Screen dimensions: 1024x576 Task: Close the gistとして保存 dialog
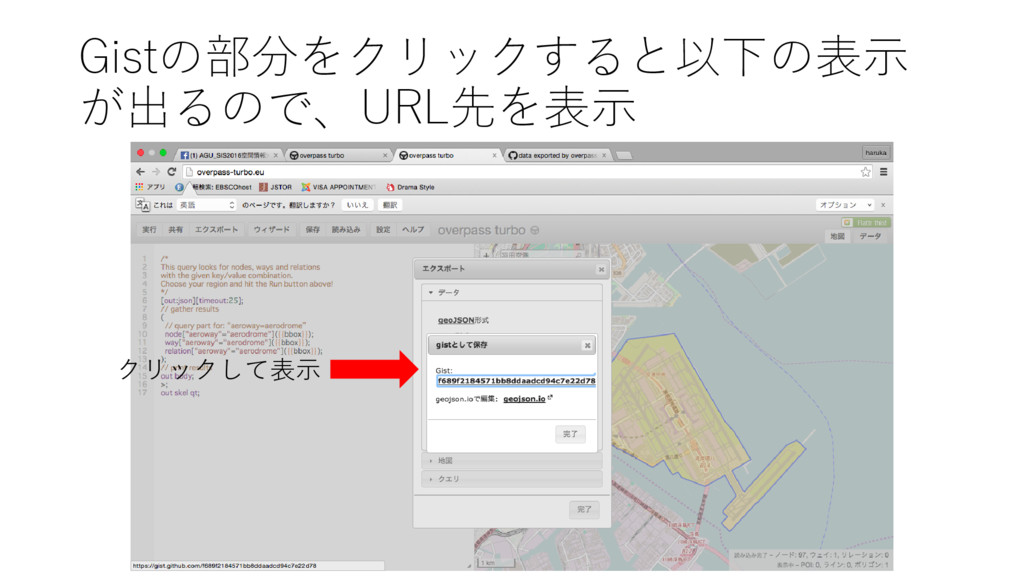(587, 345)
